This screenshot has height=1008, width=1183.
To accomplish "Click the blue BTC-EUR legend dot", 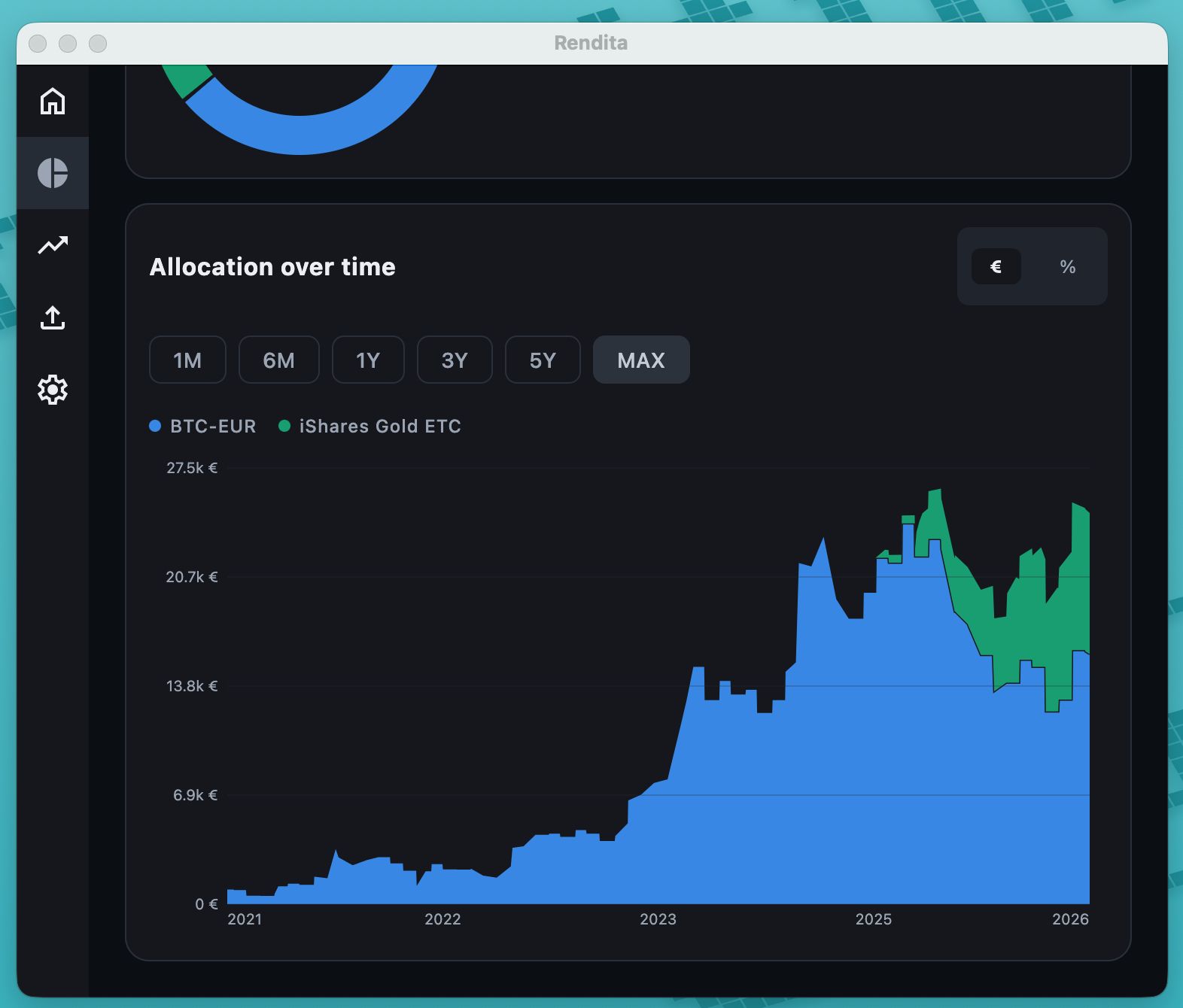I will tap(155, 426).
